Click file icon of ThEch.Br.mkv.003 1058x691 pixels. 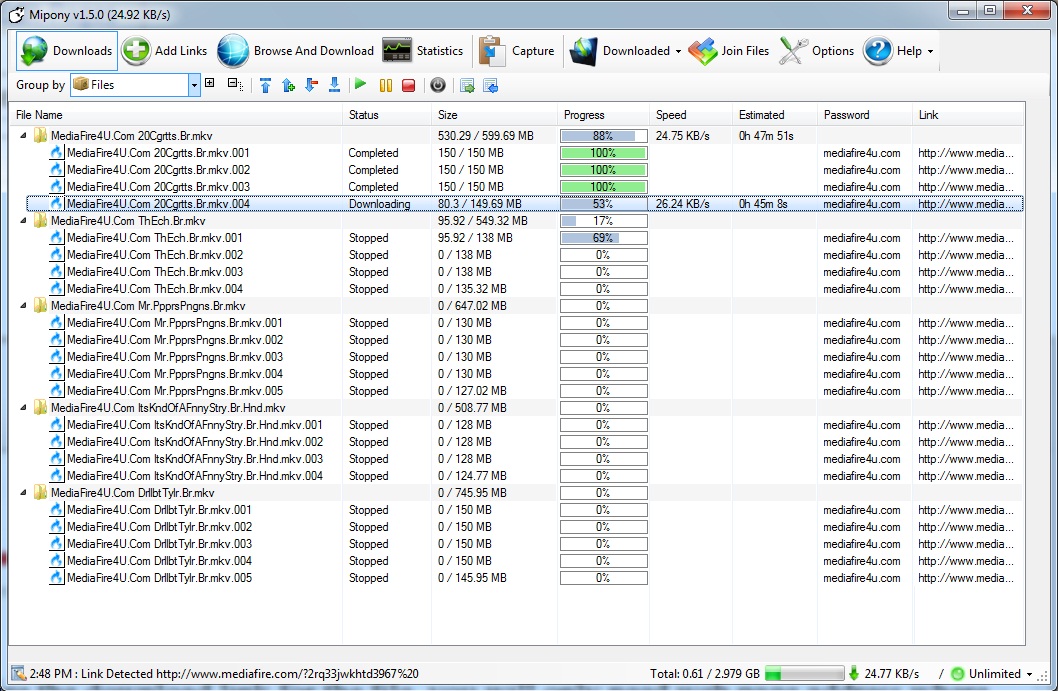pyautogui.click(x=57, y=272)
